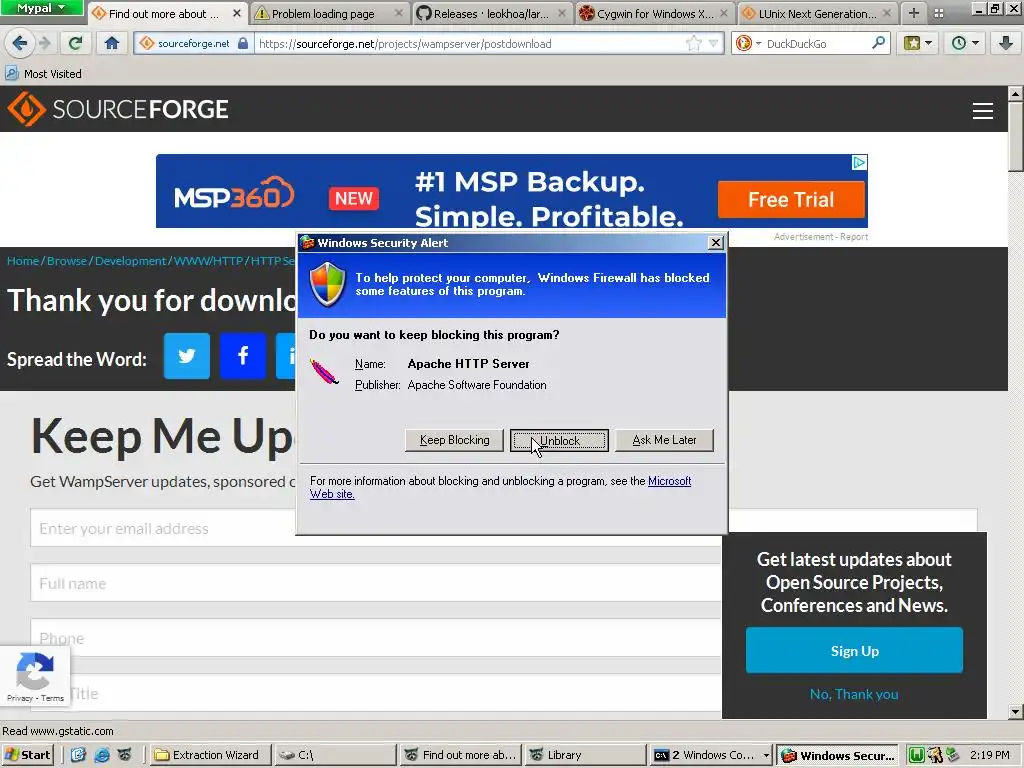Go forward using browser forward arrow
This screenshot has height=768, width=1024.
click(x=44, y=44)
